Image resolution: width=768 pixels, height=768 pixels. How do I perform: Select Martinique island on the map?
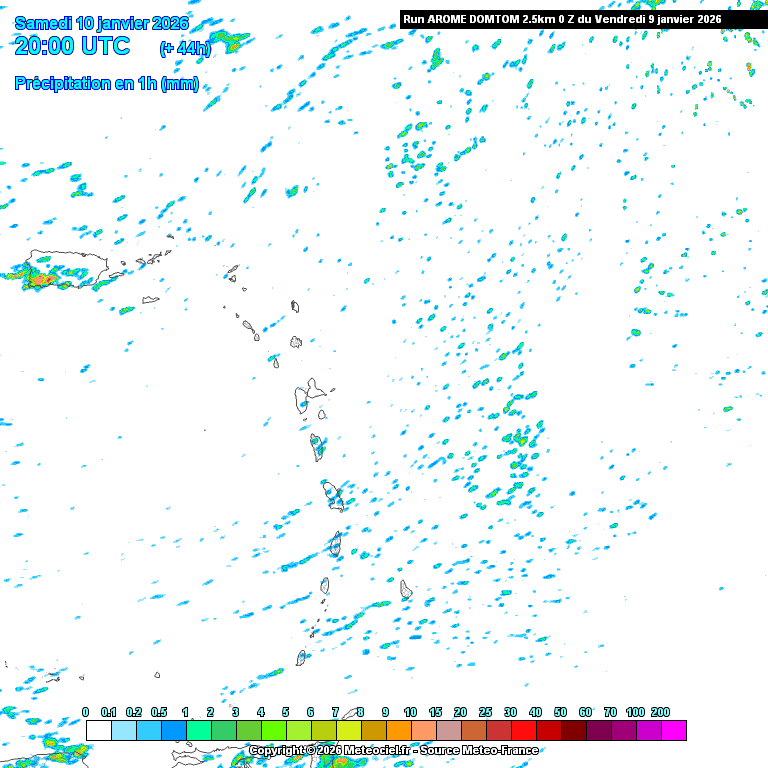(333, 495)
